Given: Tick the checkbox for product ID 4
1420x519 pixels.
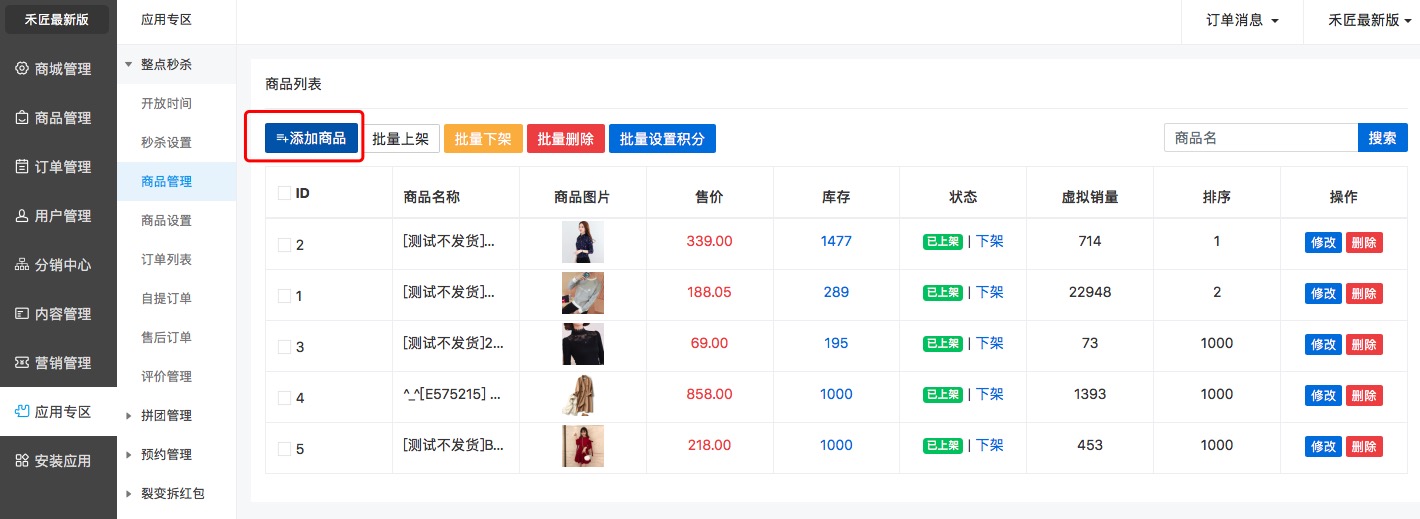Looking at the screenshot, I should [284, 397].
